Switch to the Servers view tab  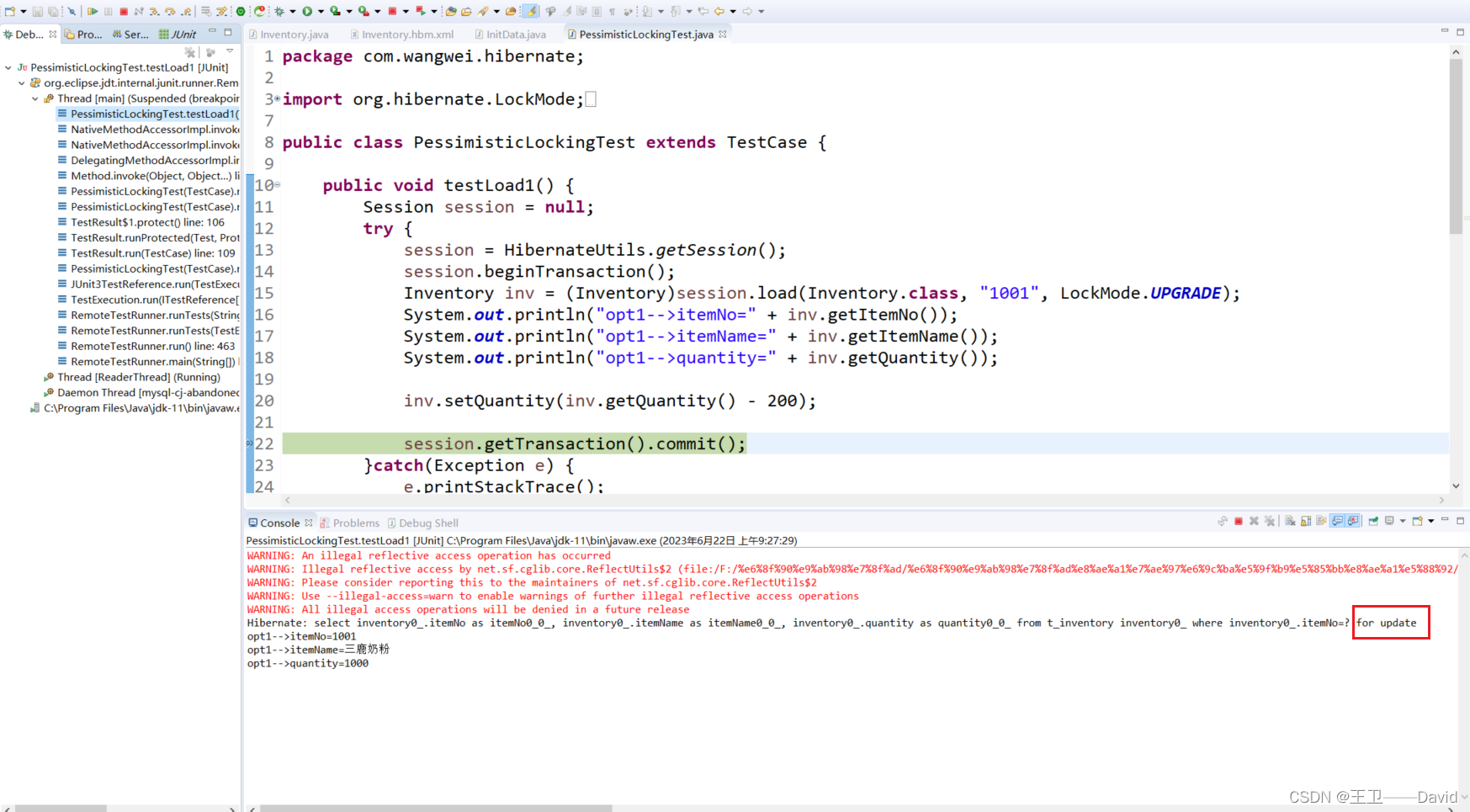[x=130, y=34]
